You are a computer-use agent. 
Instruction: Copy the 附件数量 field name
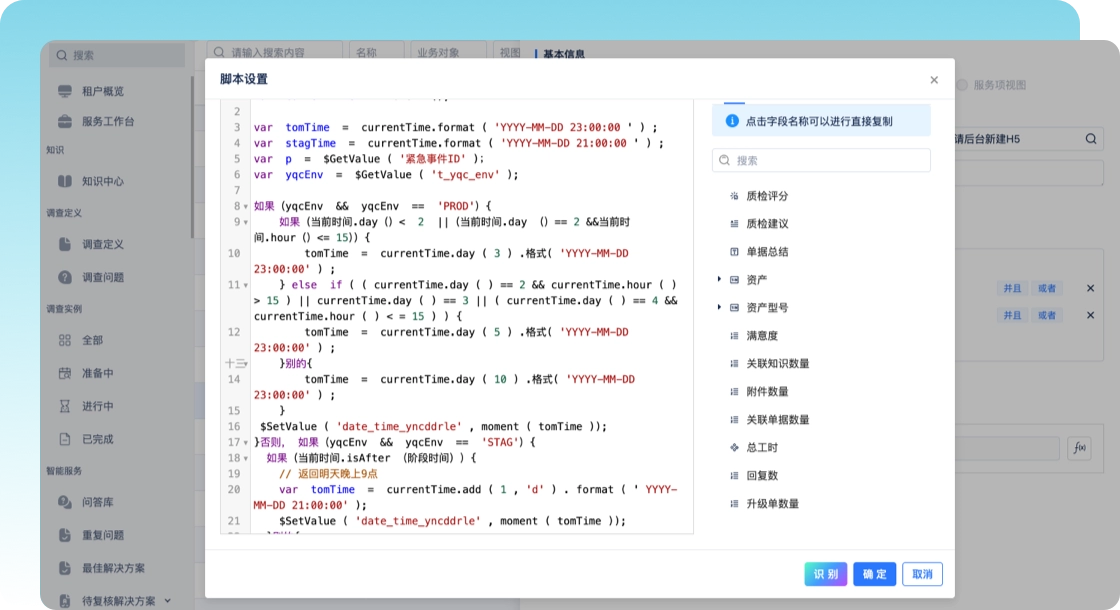click(767, 391)
